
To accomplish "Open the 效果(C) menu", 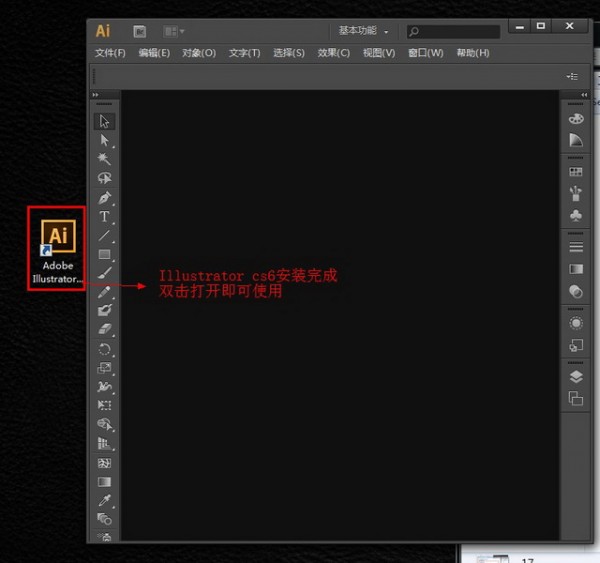I will (334, 53).
